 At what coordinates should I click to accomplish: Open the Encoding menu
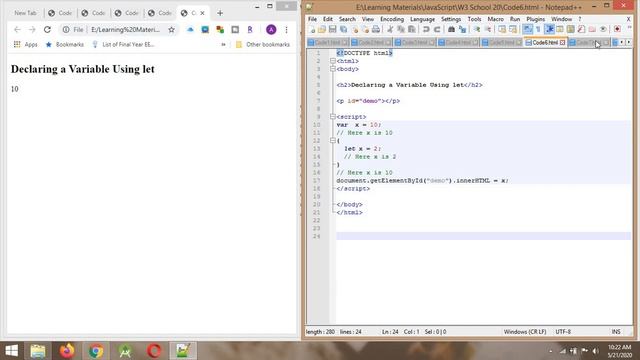click(x=392, y=19)
